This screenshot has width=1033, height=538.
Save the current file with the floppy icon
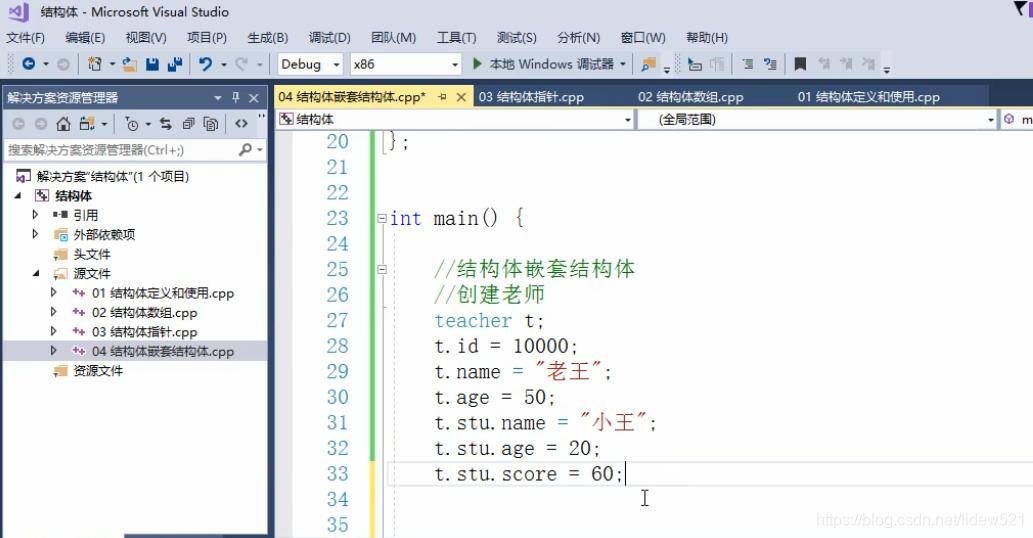tap(152, 64)
